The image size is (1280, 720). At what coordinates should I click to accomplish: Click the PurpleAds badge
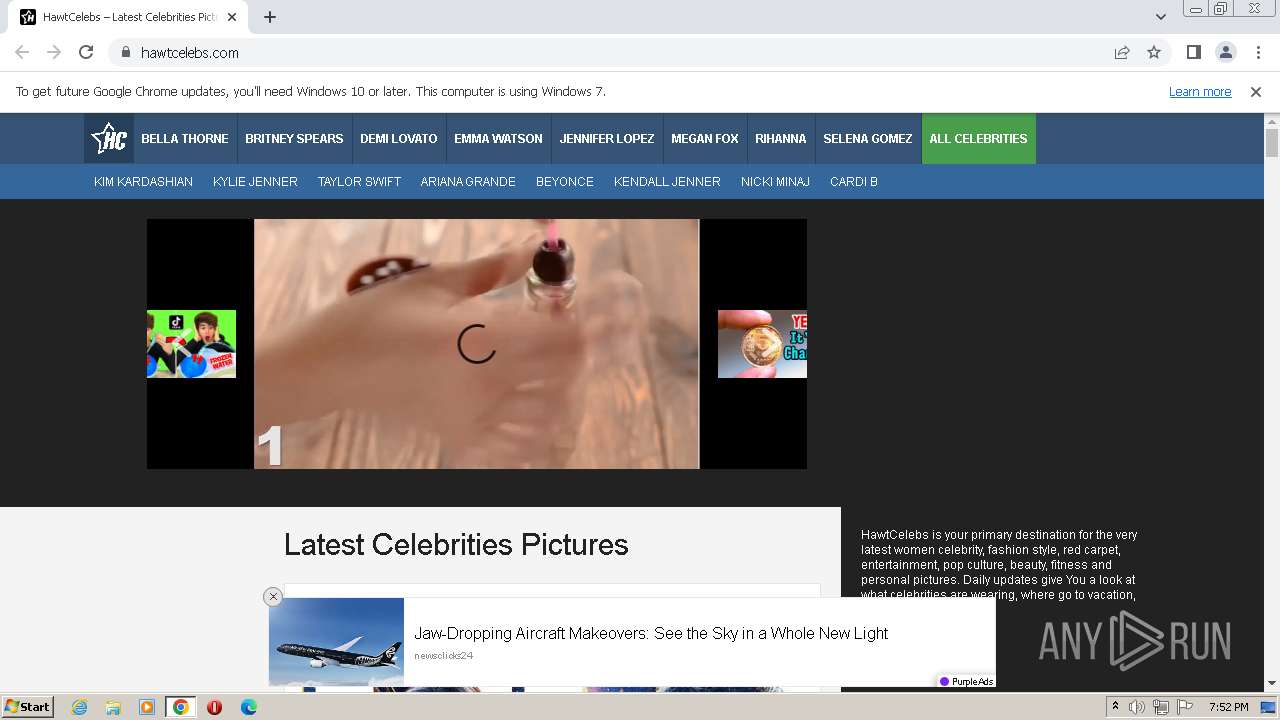coord(966,681)
